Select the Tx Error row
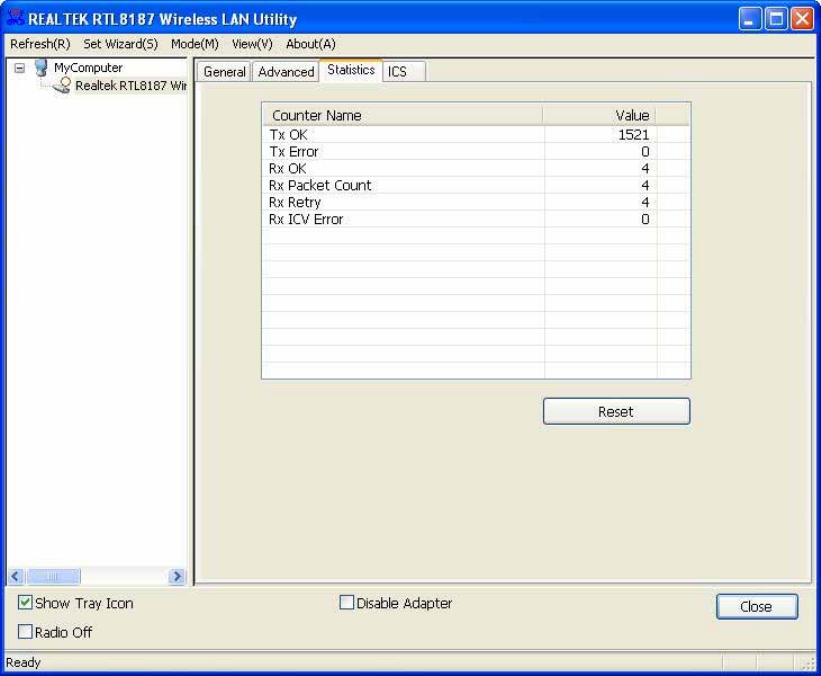Screen dimensions: 821x676 (476, 151)
